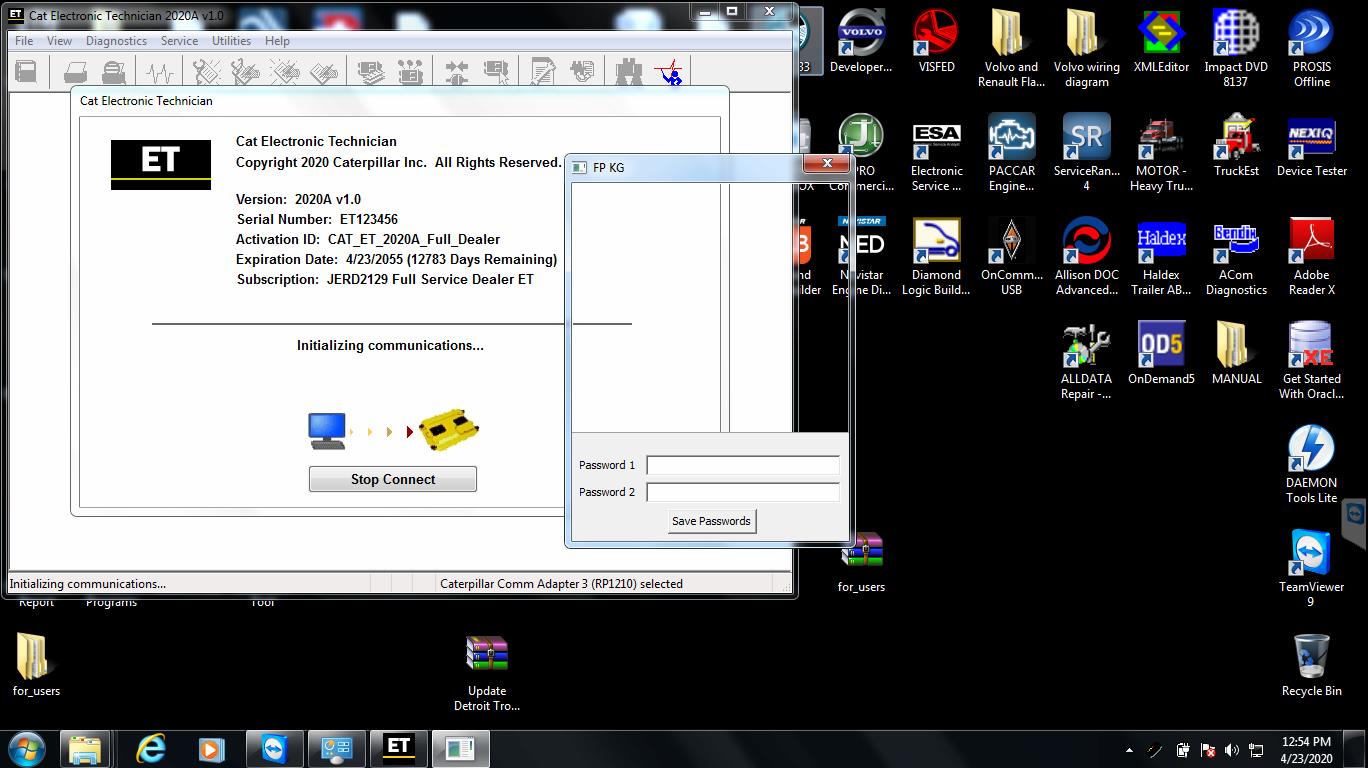
Task: Open the View menu
Action: pos(59,41)
